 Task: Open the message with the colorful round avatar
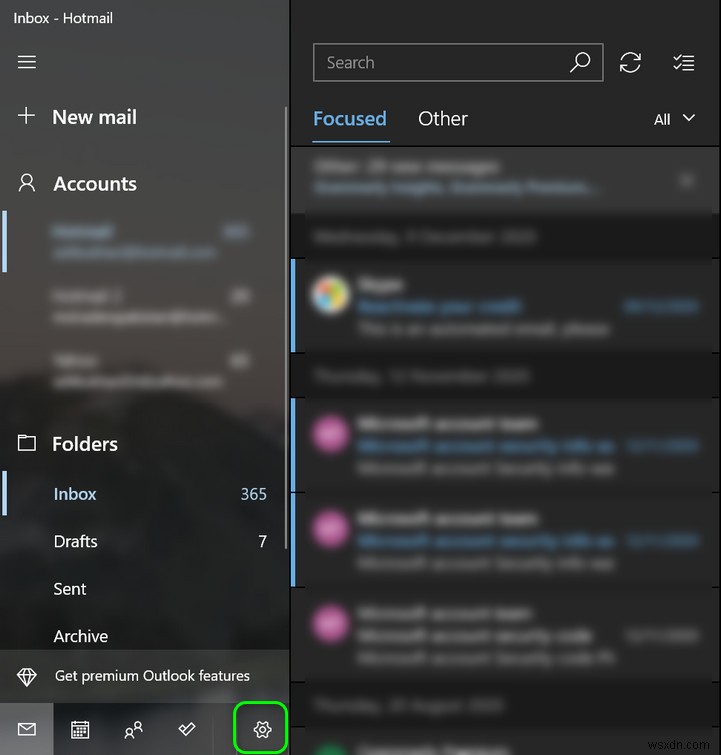pos(504,306)
